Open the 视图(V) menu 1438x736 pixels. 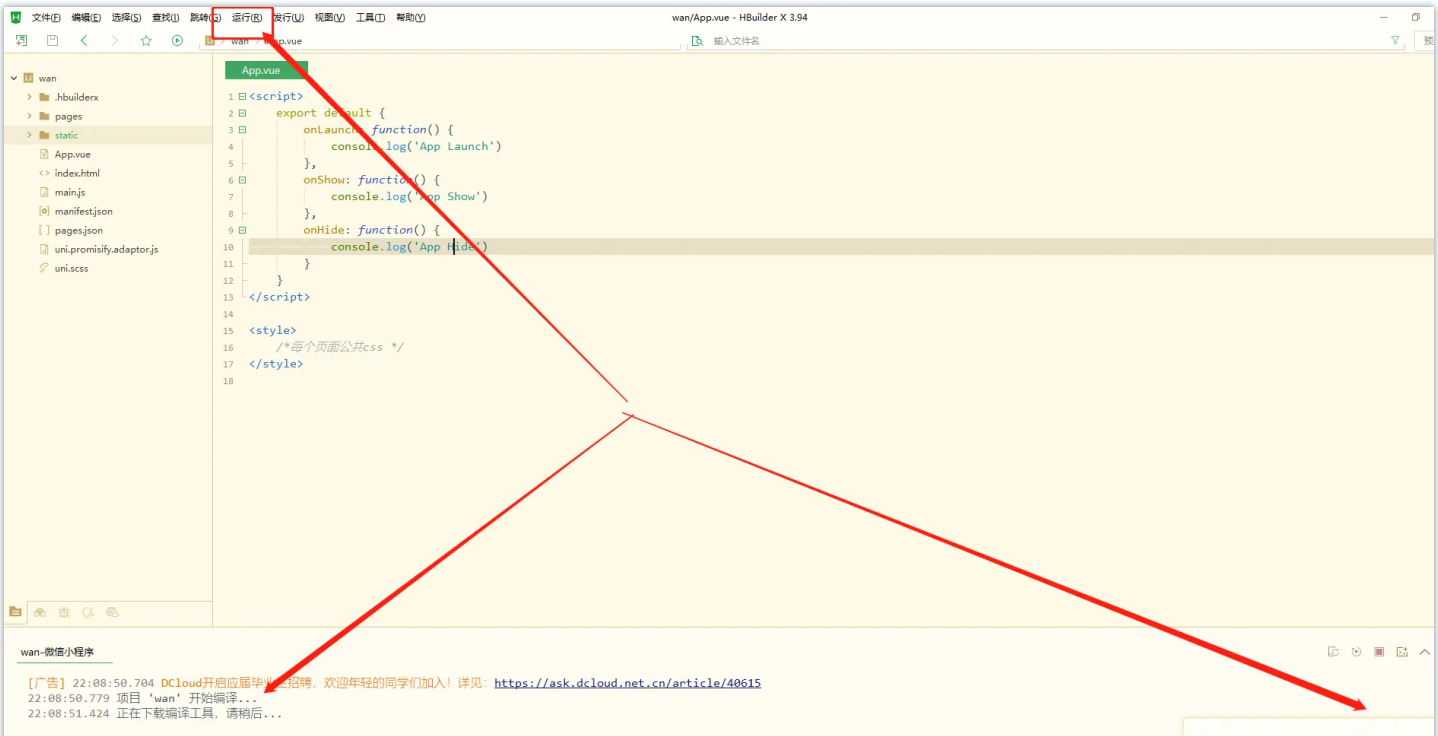pos(329,18)
